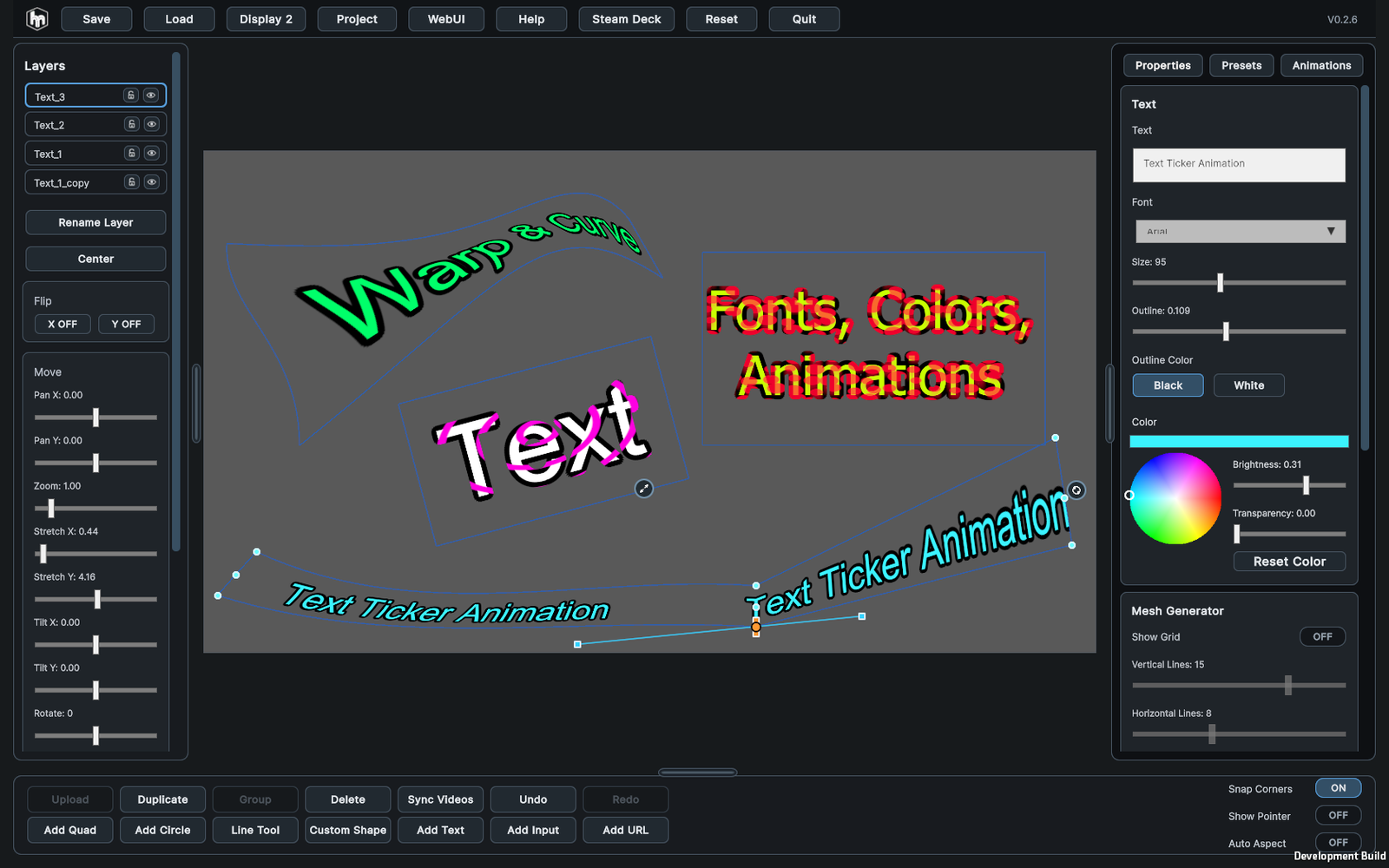The image size is (1389, 868).
Task: Create a Custom Shape
Action: [347, 830]
